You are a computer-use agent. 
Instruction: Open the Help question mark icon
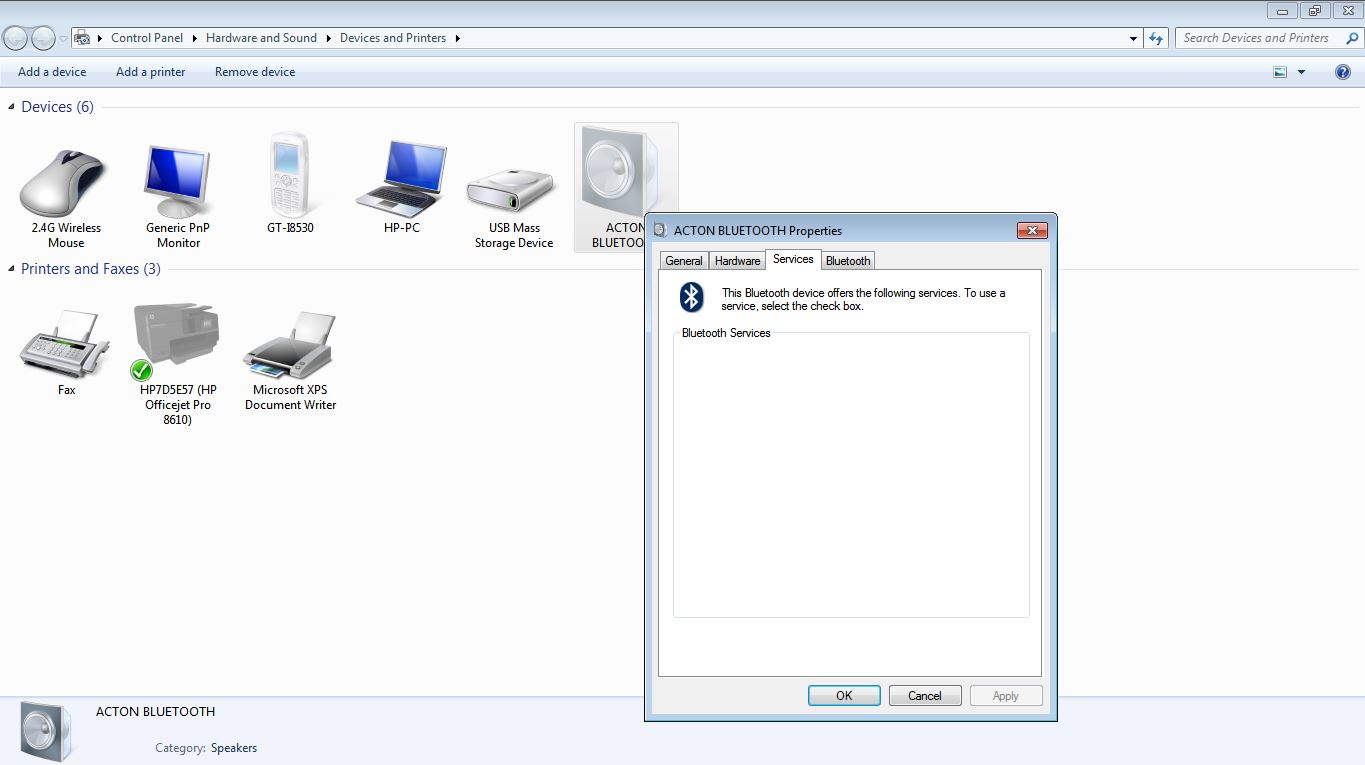[1343, 72]
